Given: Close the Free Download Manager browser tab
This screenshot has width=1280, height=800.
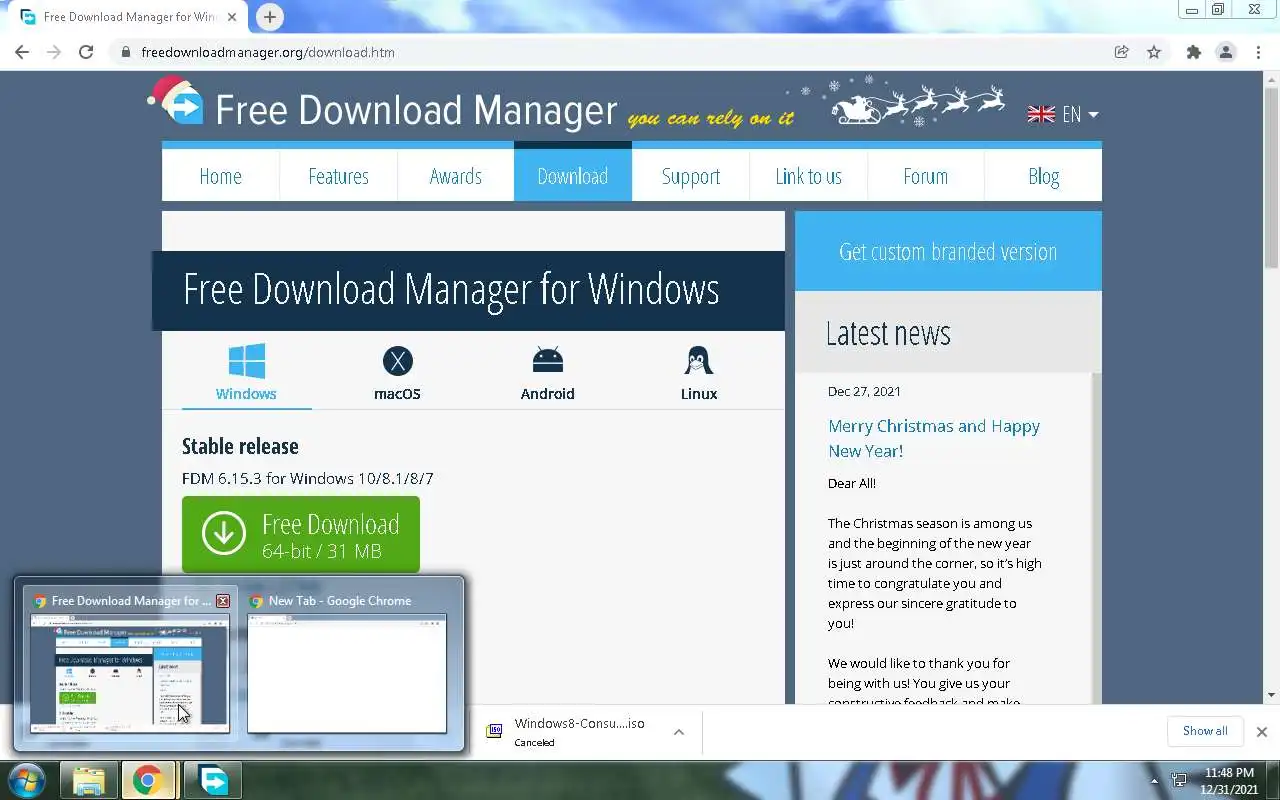Looking at the screenshot, I should click(232, 17).
